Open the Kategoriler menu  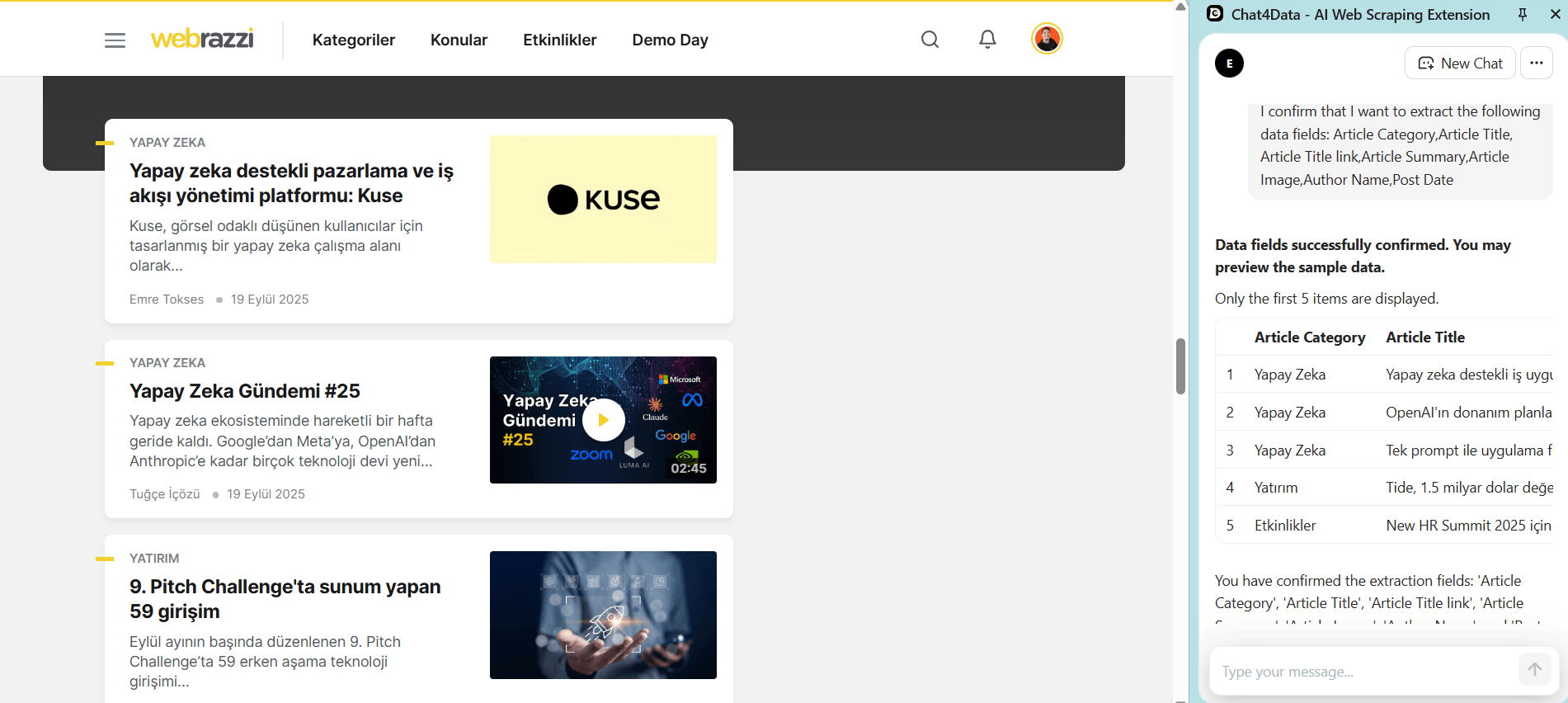(354, 40)
